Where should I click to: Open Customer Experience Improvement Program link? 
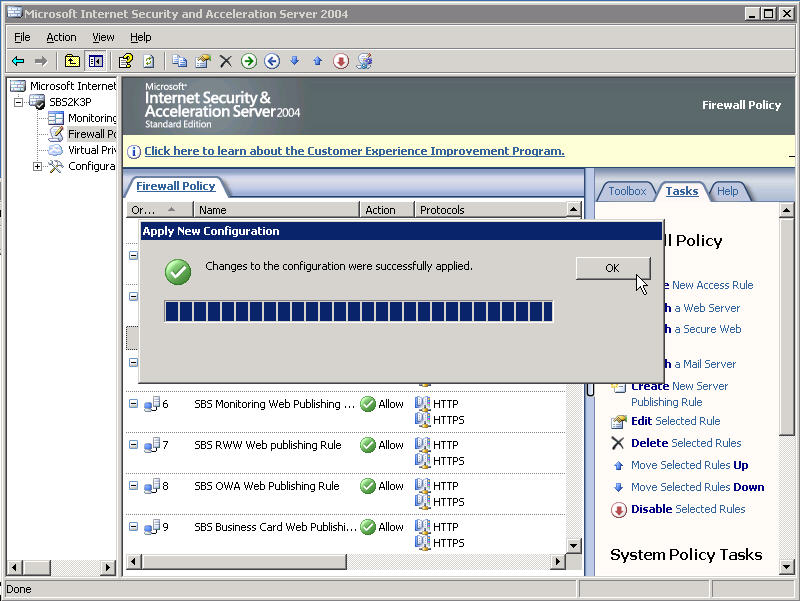coord(354,151)
